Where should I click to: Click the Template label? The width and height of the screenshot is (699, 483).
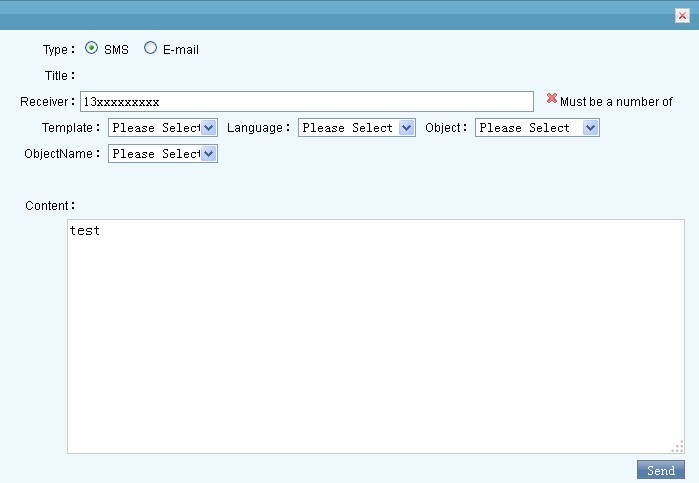(69, 128)
